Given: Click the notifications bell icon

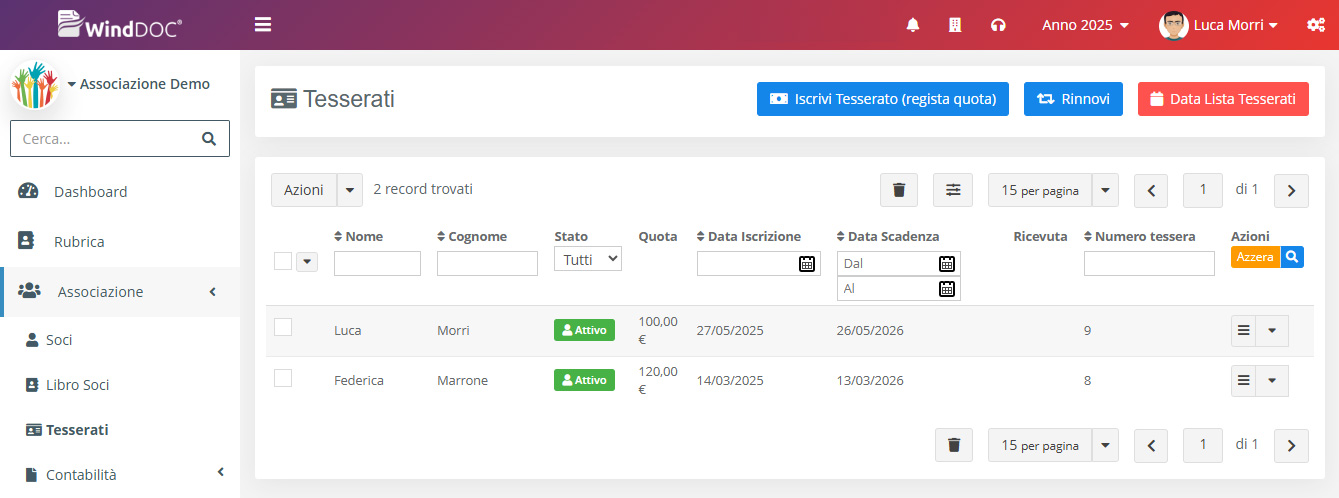Looking at the screenshot, I should tap(912, 25).
